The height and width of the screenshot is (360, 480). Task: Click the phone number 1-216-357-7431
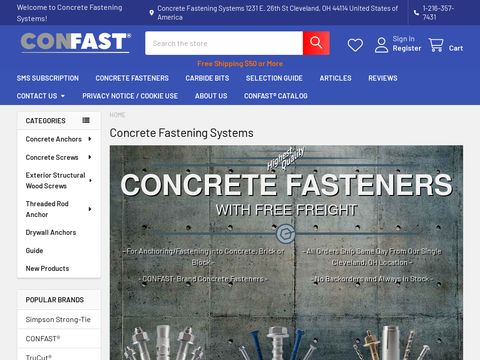(438, 13)
